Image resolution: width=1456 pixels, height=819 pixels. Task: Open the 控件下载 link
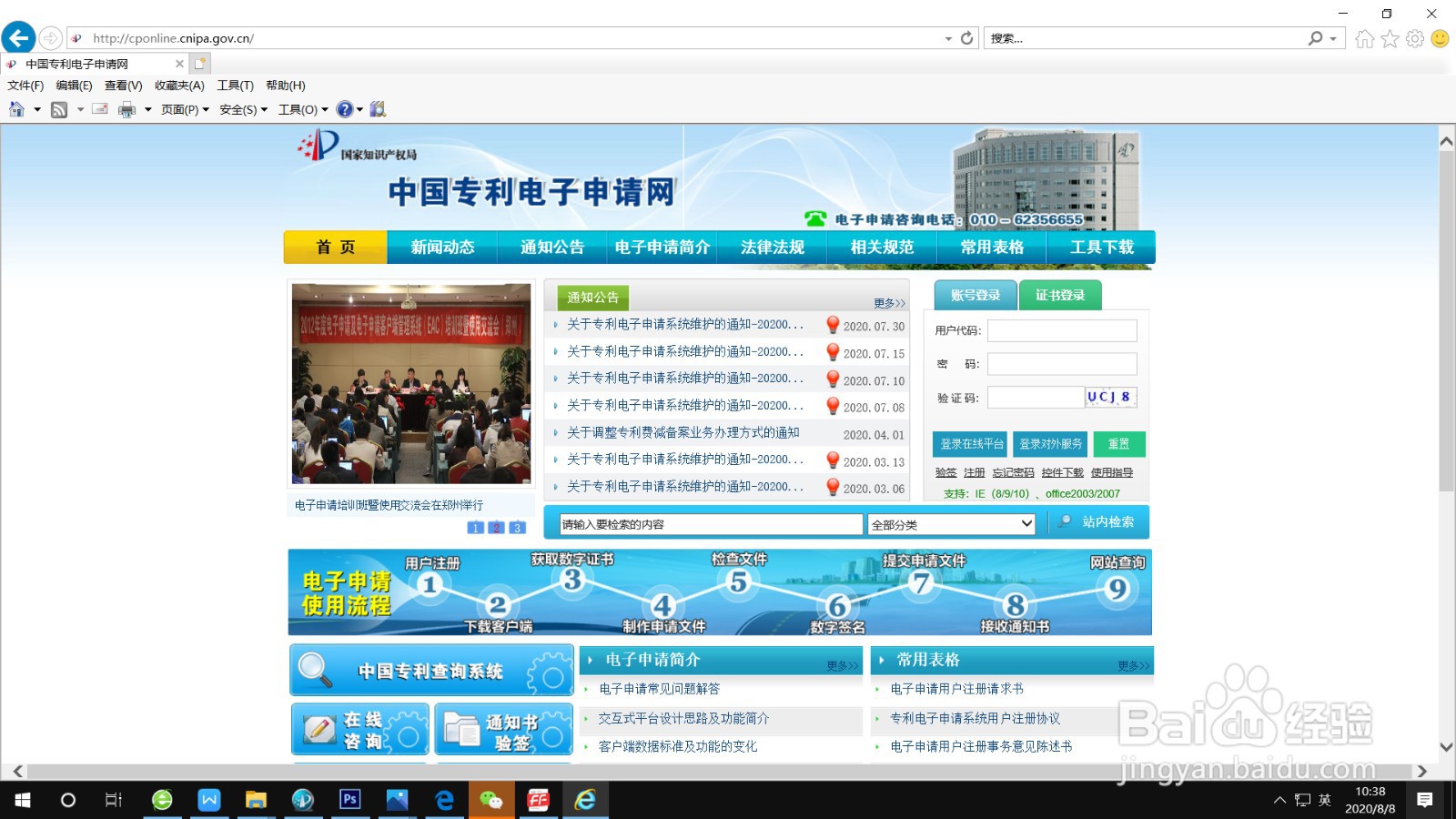point(1062,472)
